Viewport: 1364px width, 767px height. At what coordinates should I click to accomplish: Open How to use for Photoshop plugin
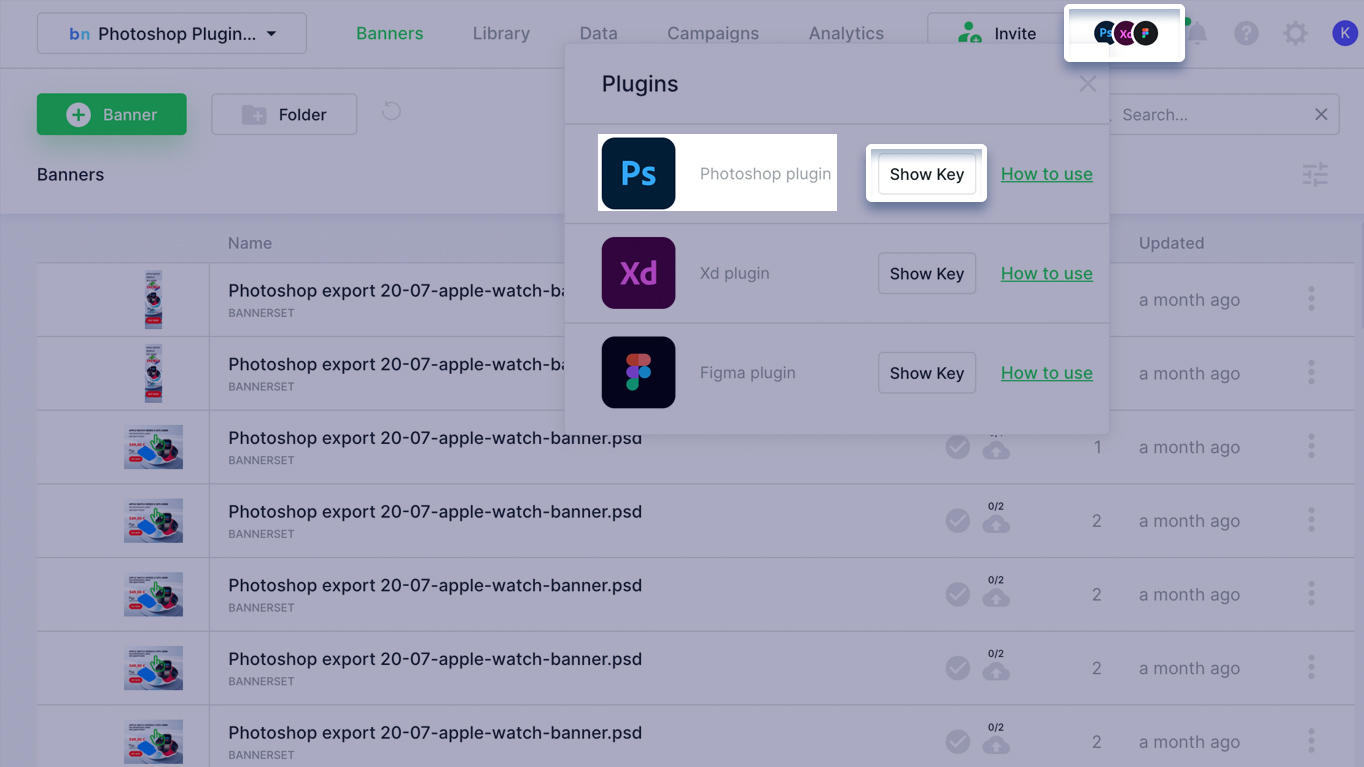pos(1047,173)
